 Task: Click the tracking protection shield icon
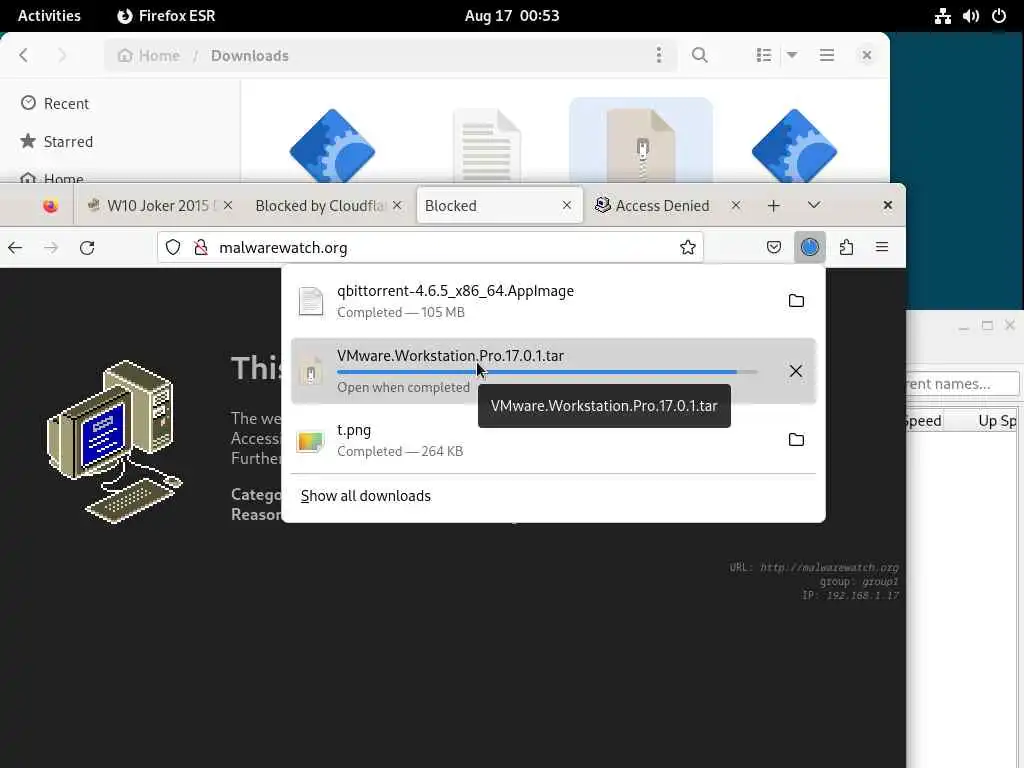click(172, 247)
